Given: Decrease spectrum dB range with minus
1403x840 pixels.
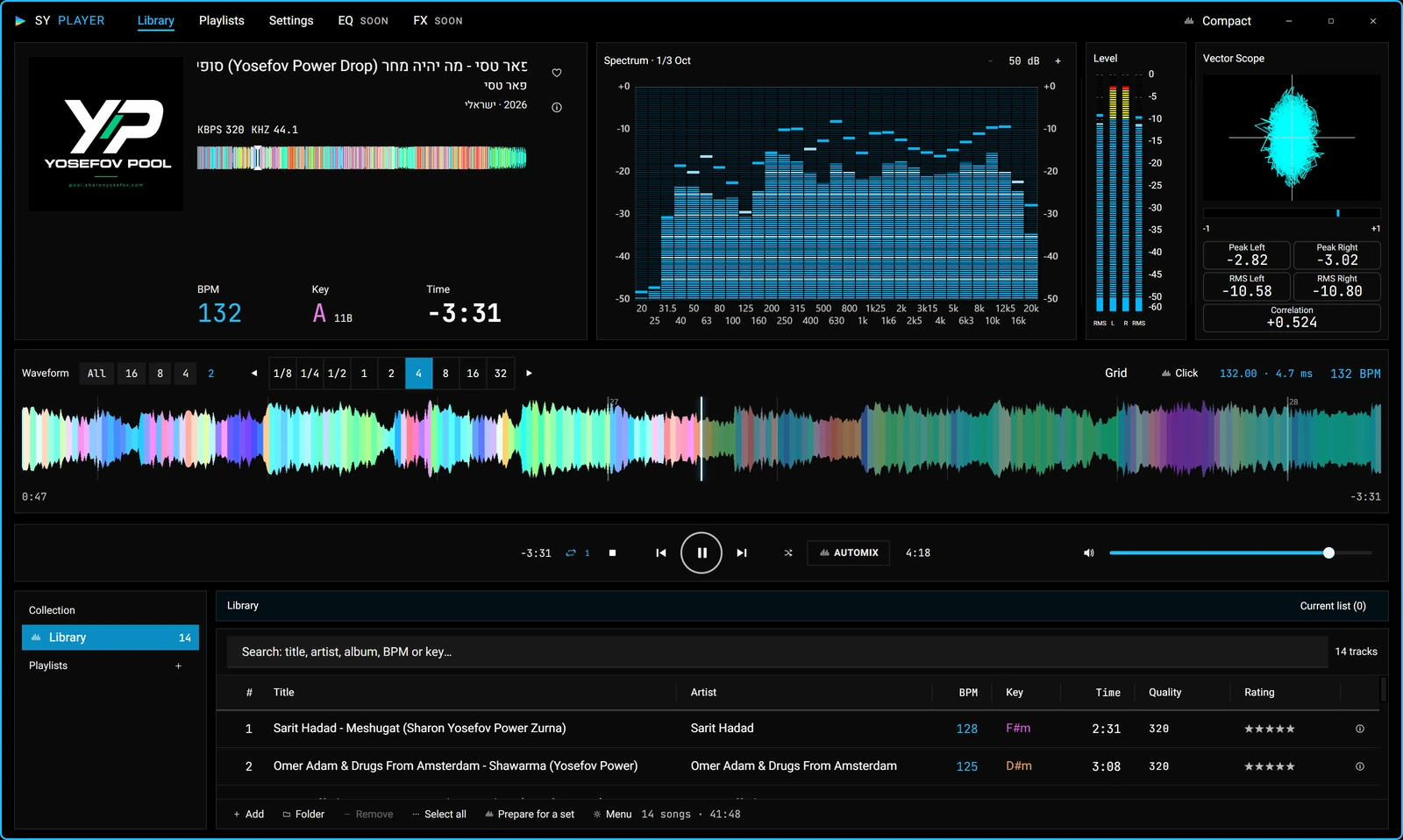Looking at the screenshot, I should point(991,61).
